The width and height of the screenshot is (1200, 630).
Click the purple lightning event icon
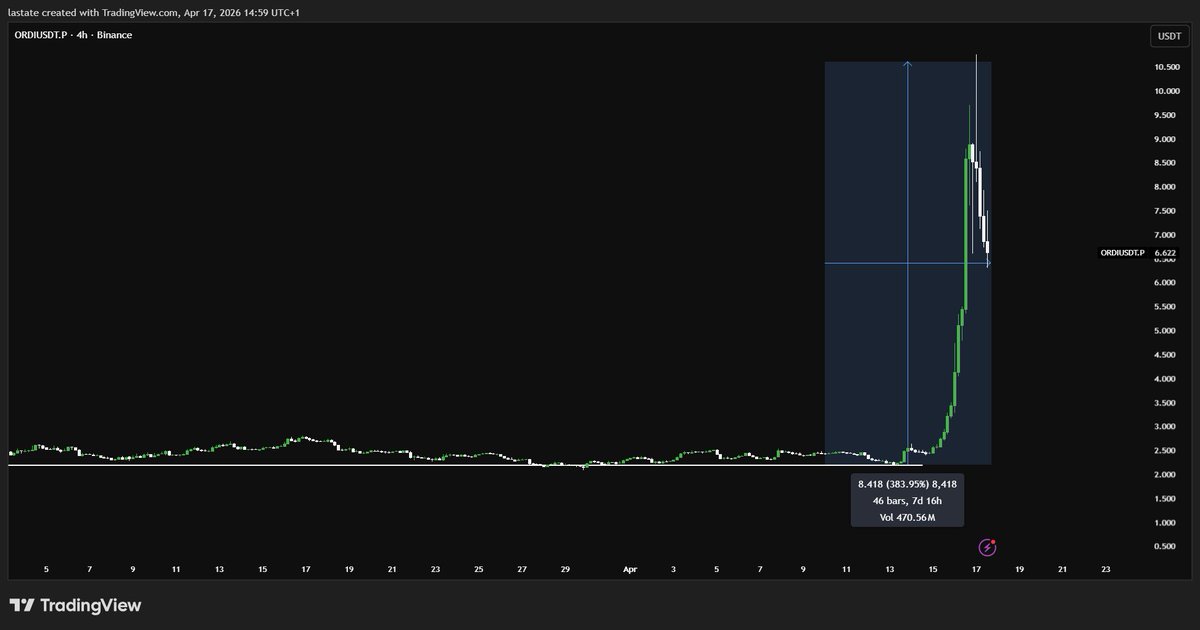click(988, 547)
